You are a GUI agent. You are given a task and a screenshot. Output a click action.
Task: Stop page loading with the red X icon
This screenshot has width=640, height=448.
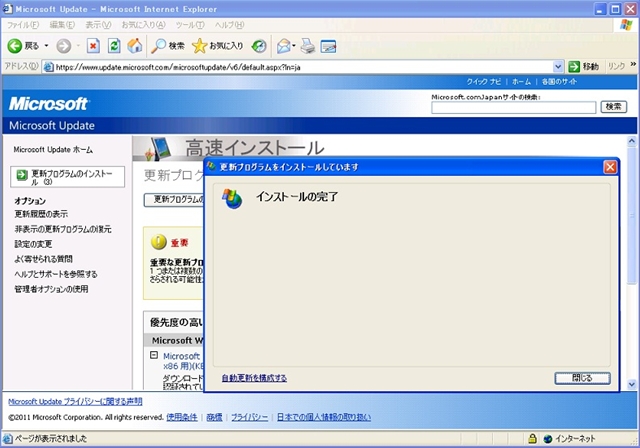pyautogui.click(x=93, y=46)
